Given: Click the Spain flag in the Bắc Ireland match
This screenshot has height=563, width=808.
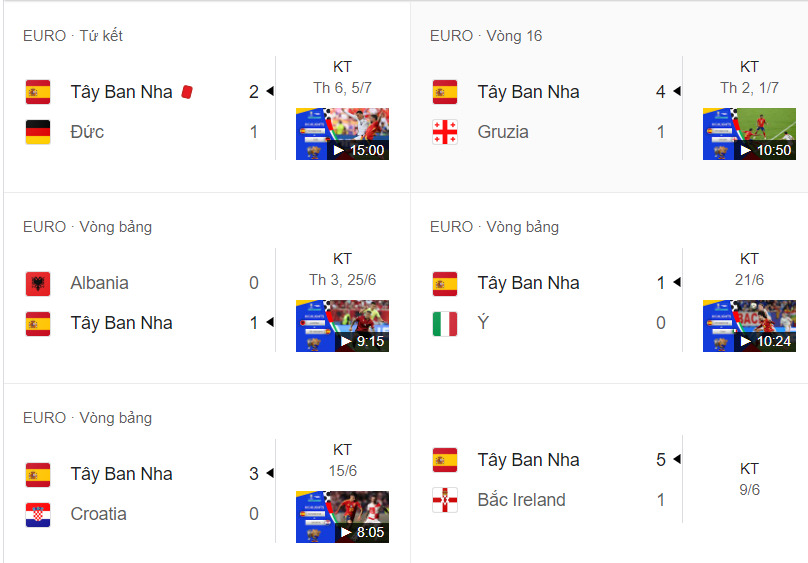Looking at the screenshot, I should (x=445, y=460).
